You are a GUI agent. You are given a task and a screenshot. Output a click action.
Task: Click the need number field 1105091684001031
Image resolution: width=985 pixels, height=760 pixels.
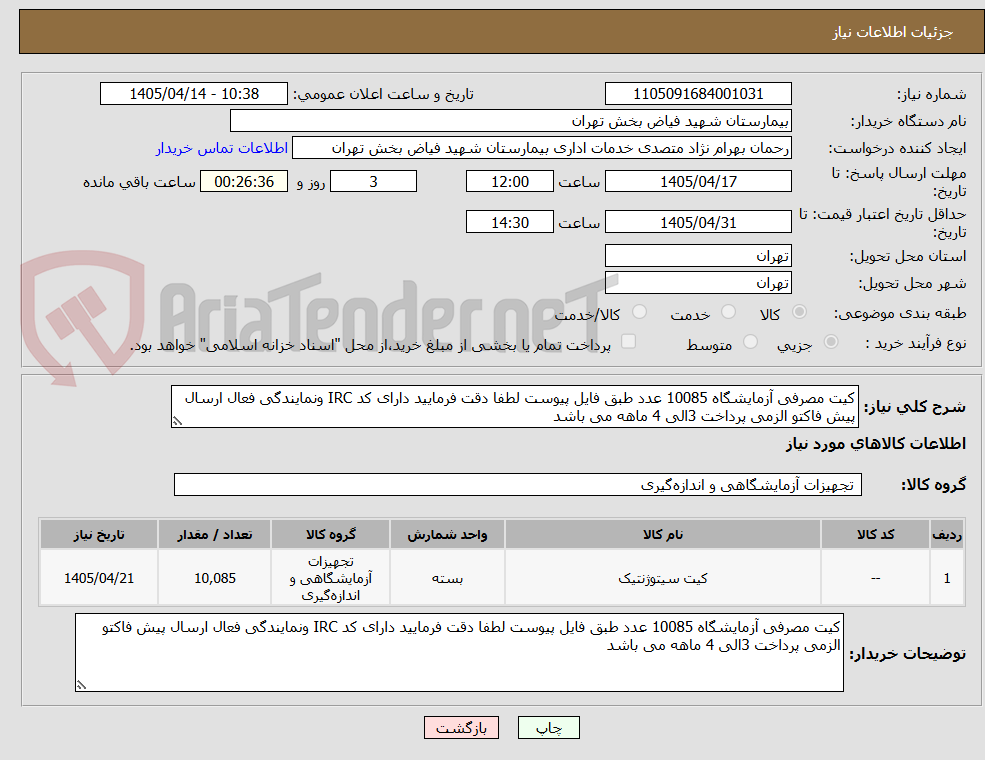tap(698, 94)
